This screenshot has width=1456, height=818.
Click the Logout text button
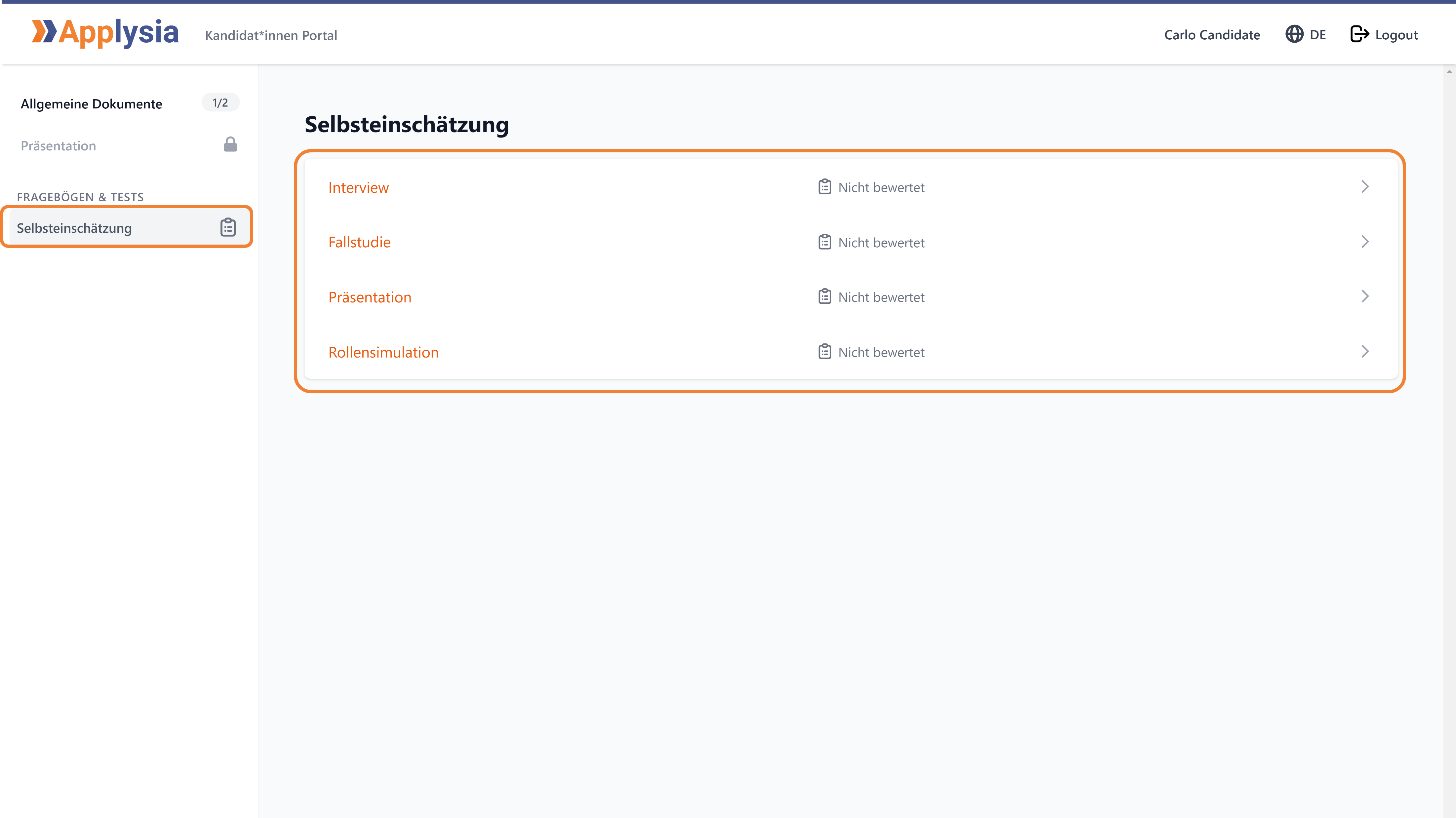click(1396, 35)
